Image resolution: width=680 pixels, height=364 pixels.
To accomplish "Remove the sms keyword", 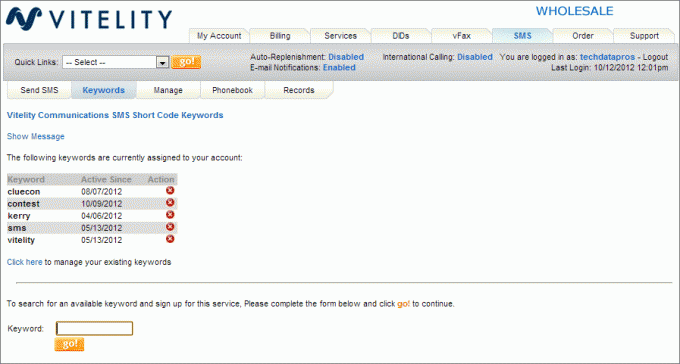I will (170, 227).
